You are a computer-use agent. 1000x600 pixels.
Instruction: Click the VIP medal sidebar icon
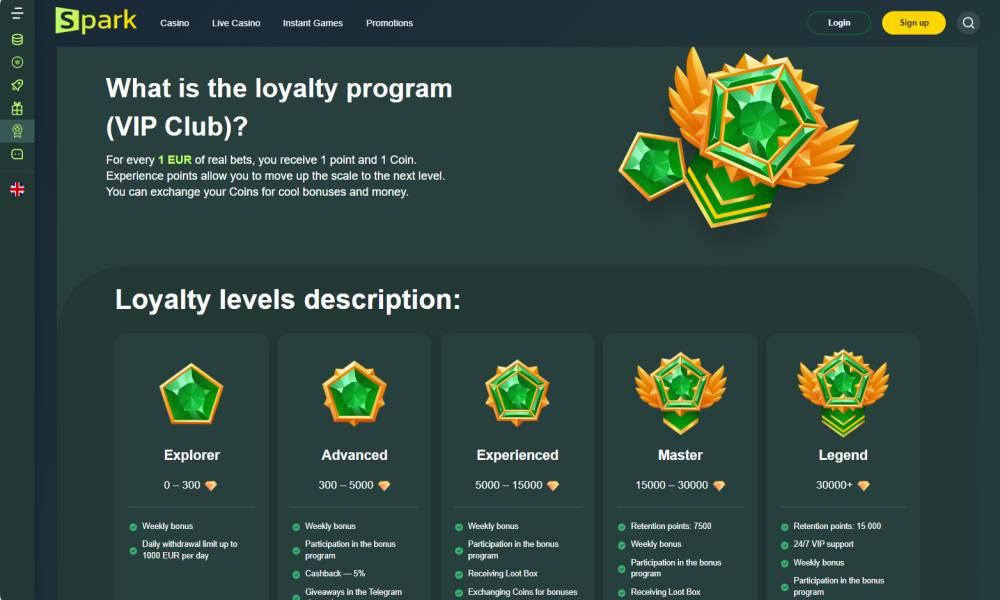(x=17, y=131)
